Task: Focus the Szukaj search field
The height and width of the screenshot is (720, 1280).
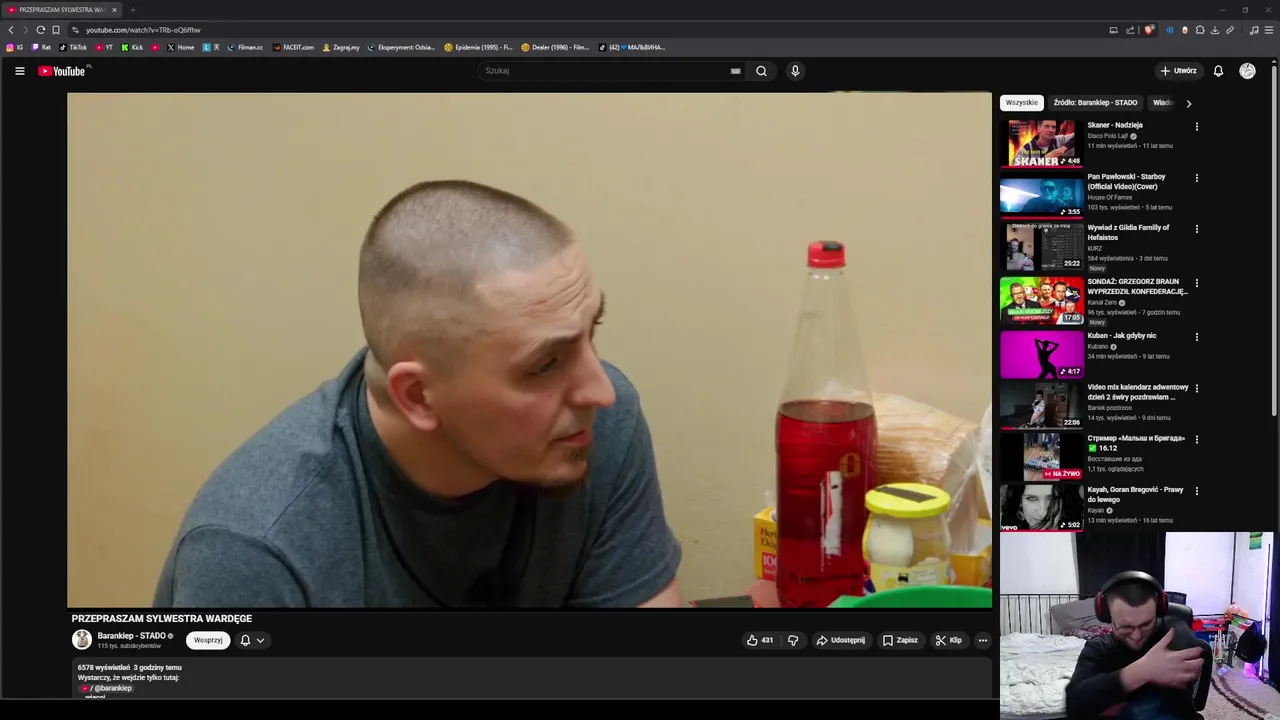Action: pos(605,71)
